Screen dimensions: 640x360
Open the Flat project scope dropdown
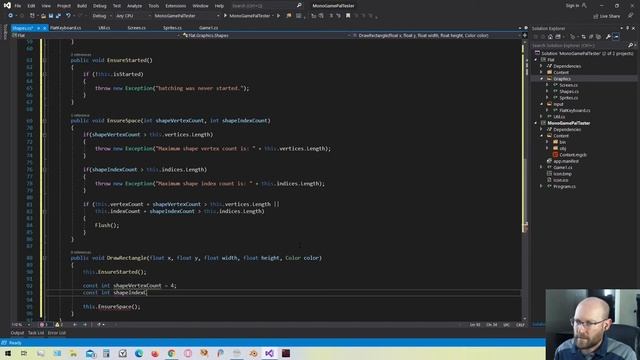point(96,36)
